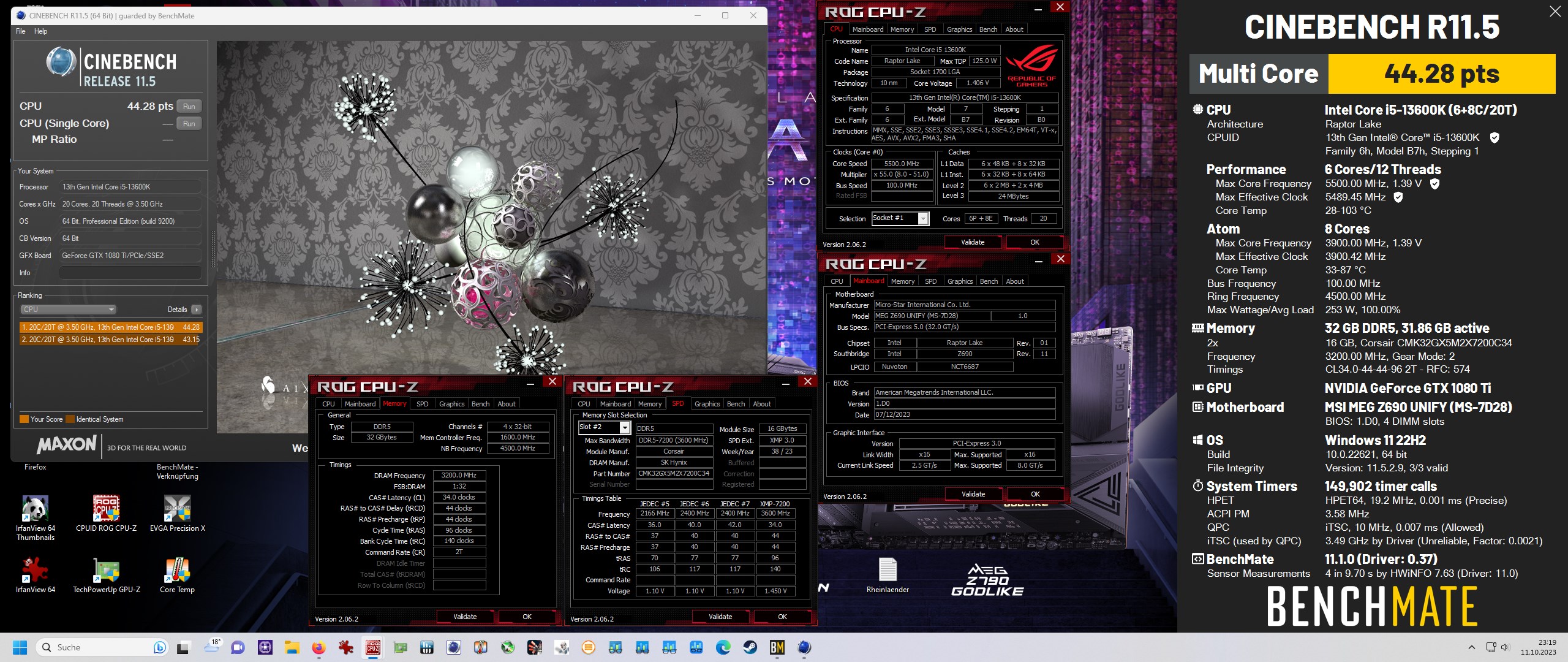1568x662 pixels.
Task: Click Validate in CPU-Z Memory window
Action: pyautogui.click(x=465, y=617)
